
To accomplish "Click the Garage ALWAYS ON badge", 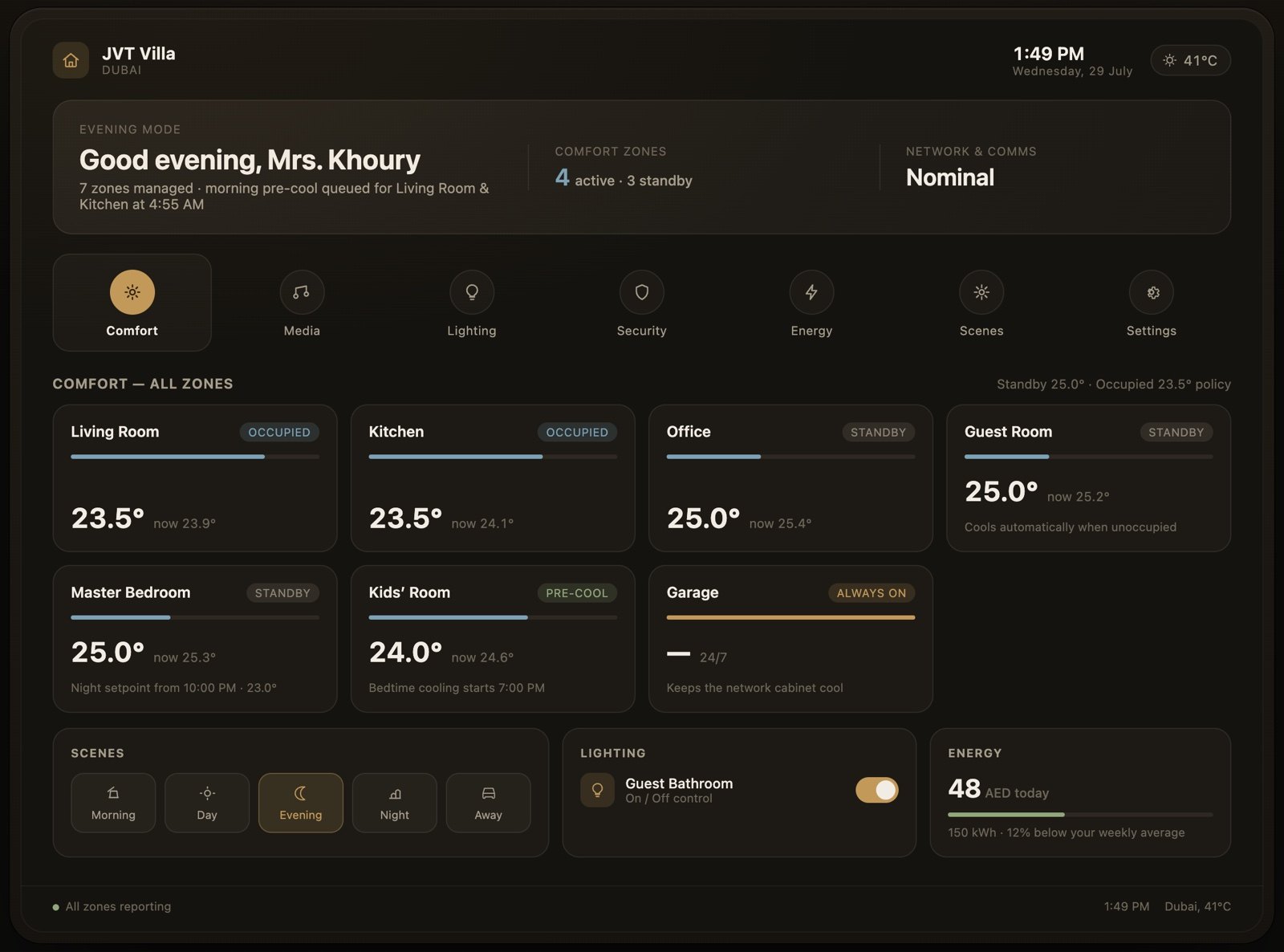I will pyautogui.click(x=872, y=592).
